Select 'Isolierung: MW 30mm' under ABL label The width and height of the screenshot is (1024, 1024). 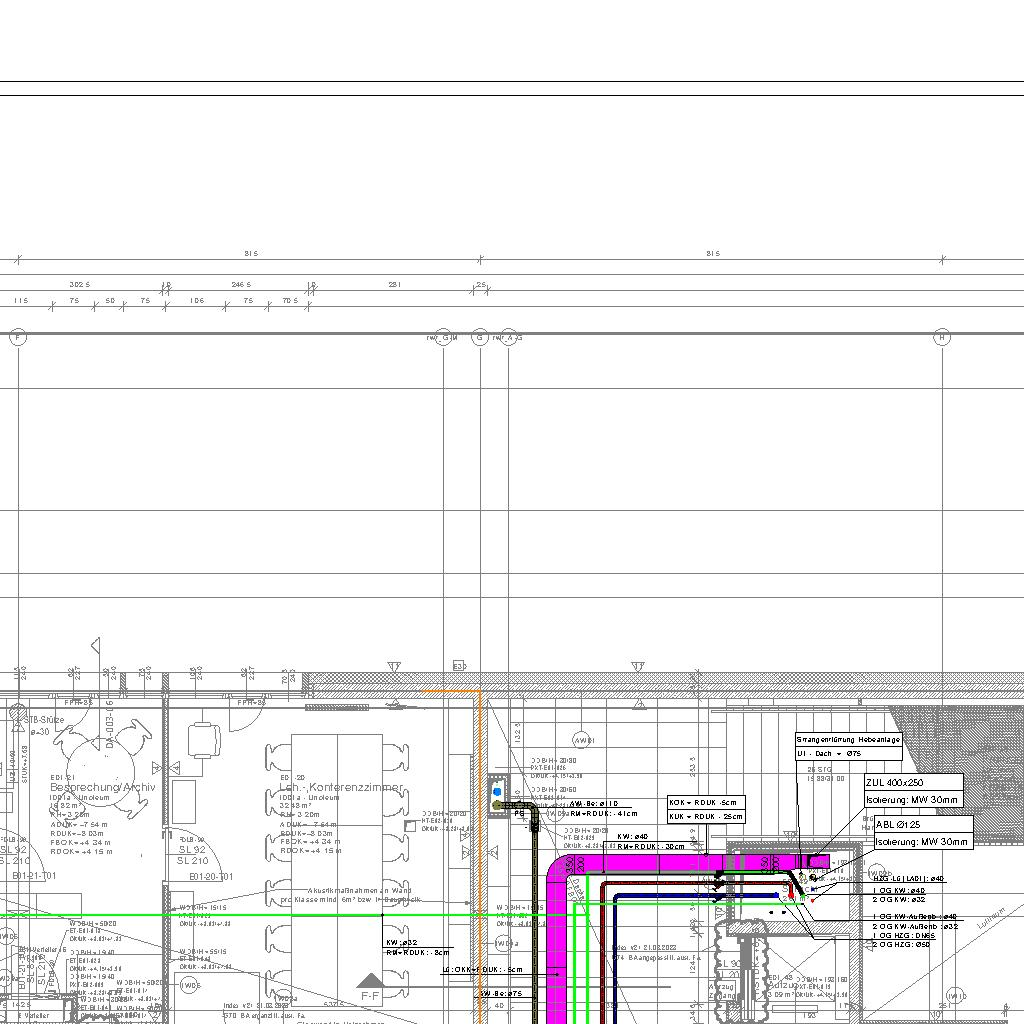[x=921, y=842]
